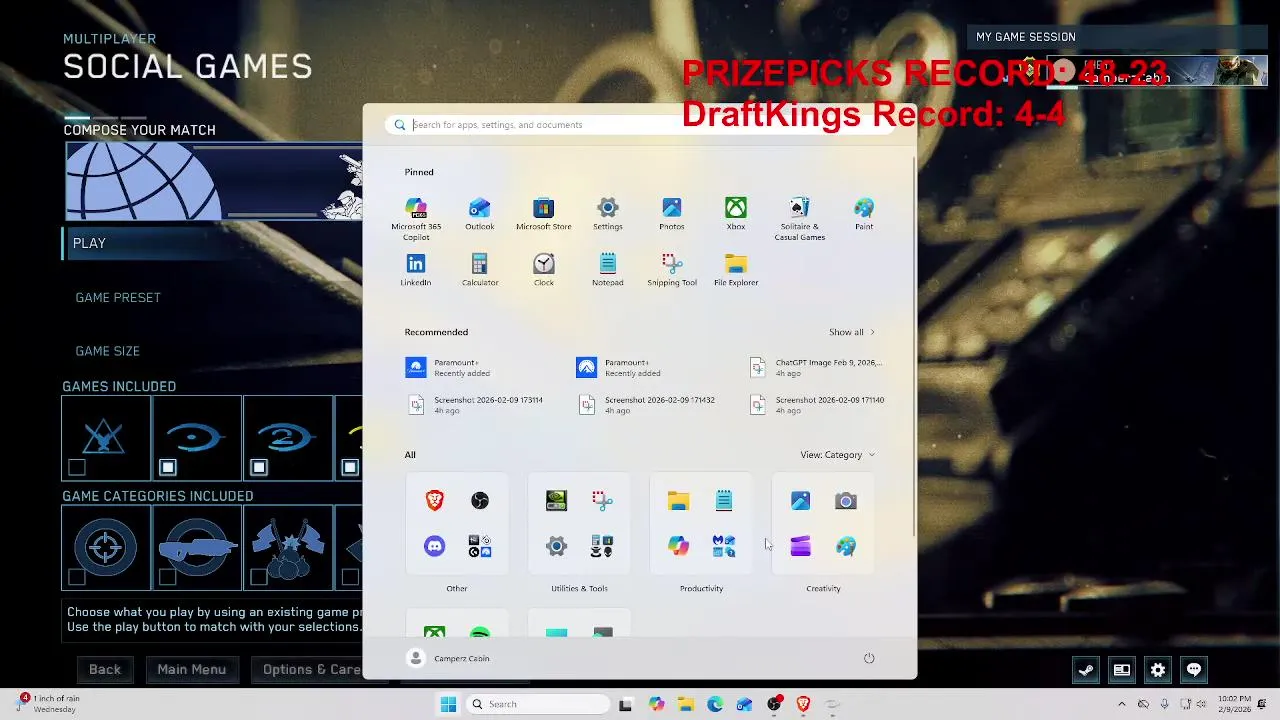Viewport: 1280px width, 720px height.
Task: Open Clipchamp in the Creativity category
Action: point(800,546)
